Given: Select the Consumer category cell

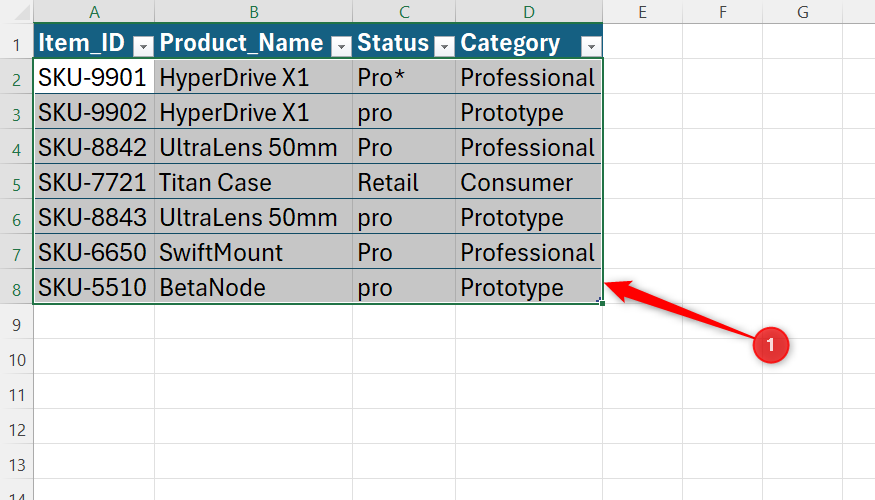Looking at the screenshot, I should (529, 181).
